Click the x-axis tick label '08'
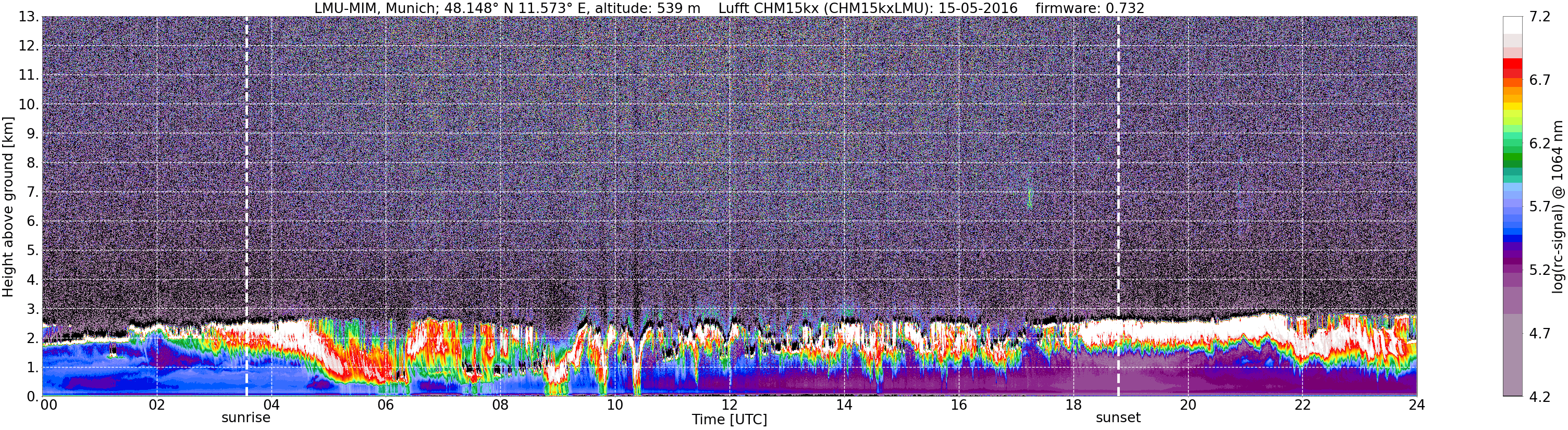Image resolution: width=1568 pixels, height=430 pixels. pos(500,405)
